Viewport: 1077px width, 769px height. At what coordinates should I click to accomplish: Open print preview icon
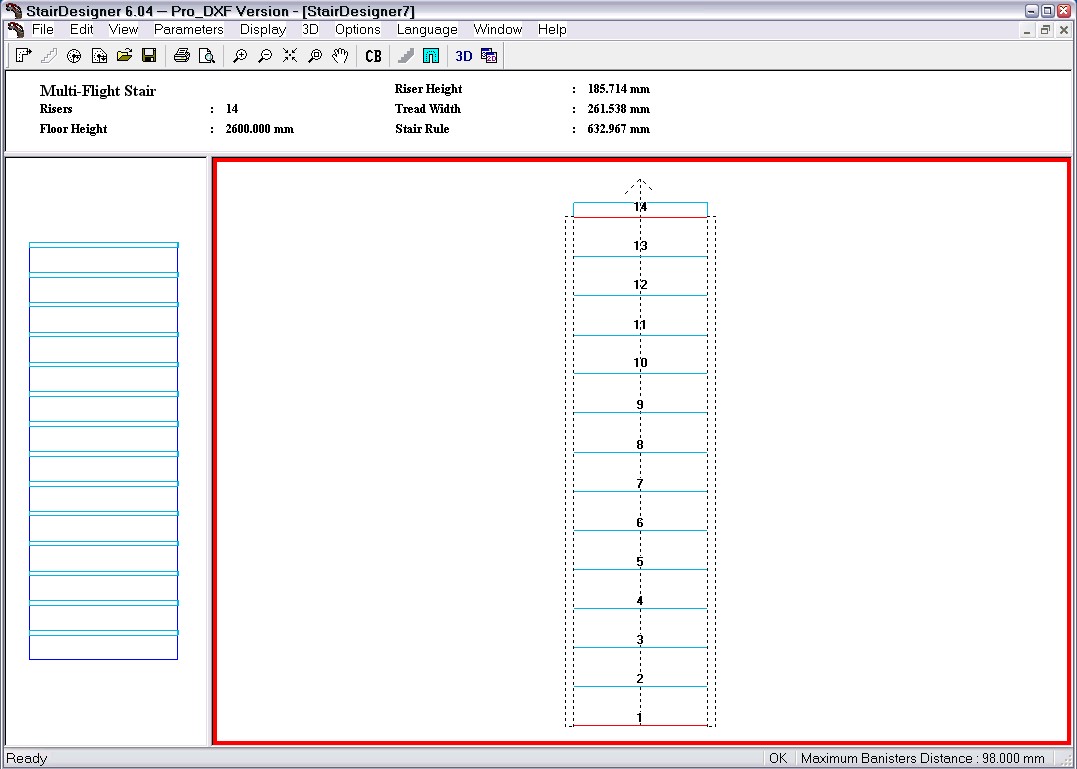click(x=207, y=56)
